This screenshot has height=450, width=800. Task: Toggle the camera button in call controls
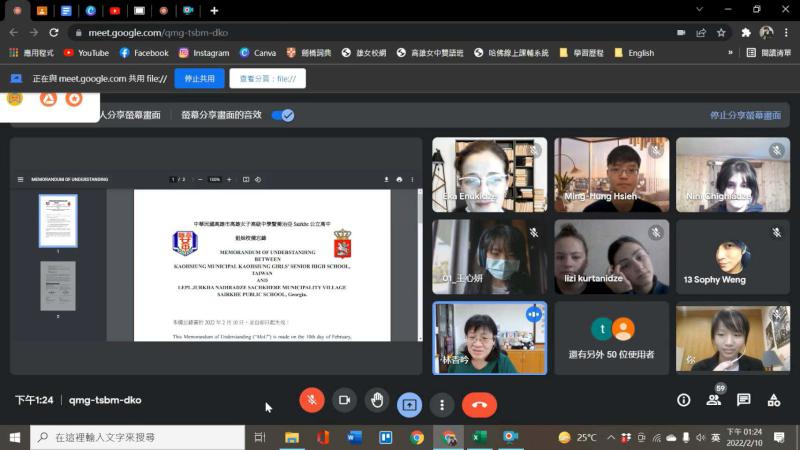pyautogui.click(x=344, y=400)
